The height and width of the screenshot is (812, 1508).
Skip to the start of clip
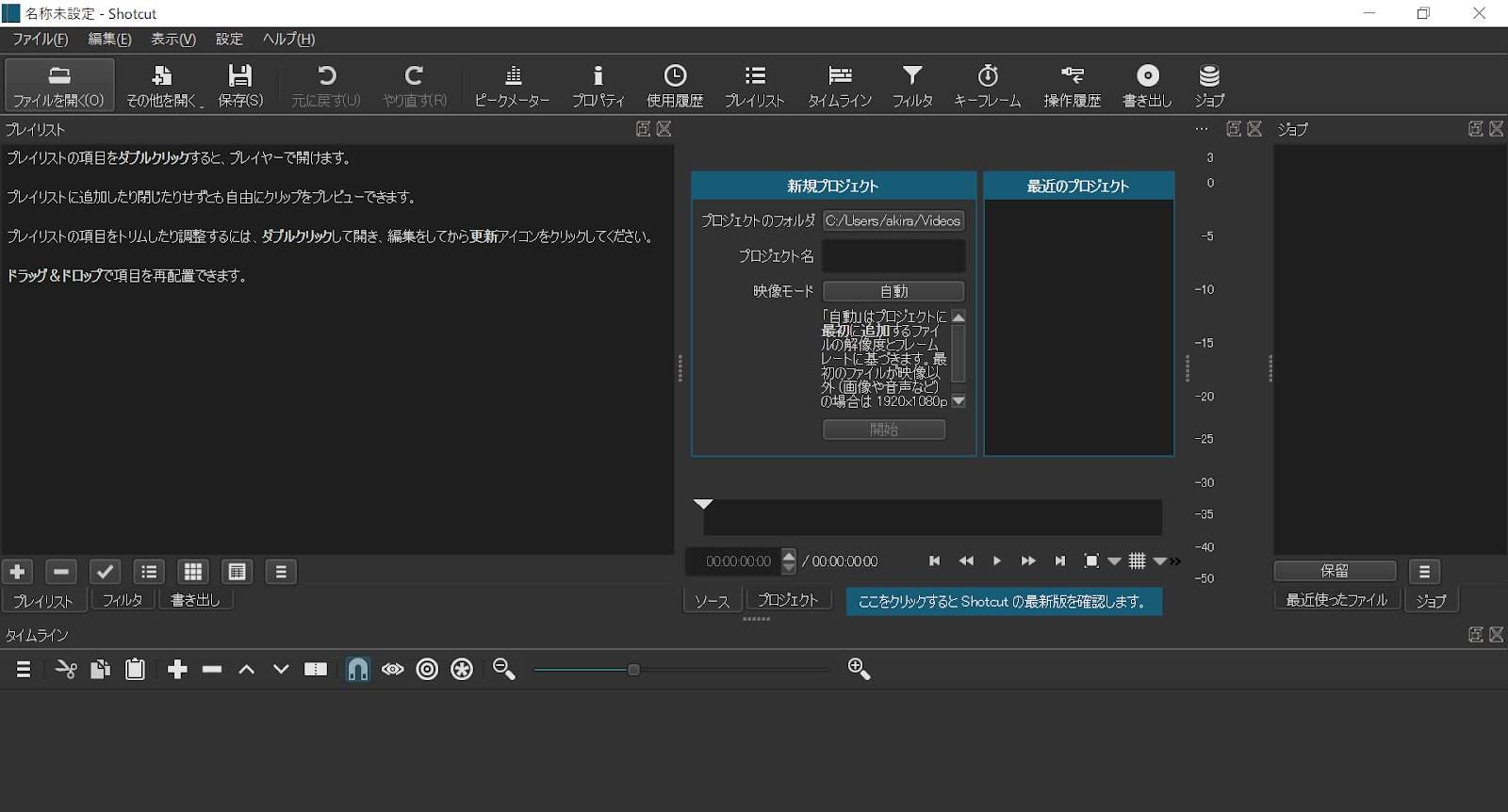(x=935, y=561)
